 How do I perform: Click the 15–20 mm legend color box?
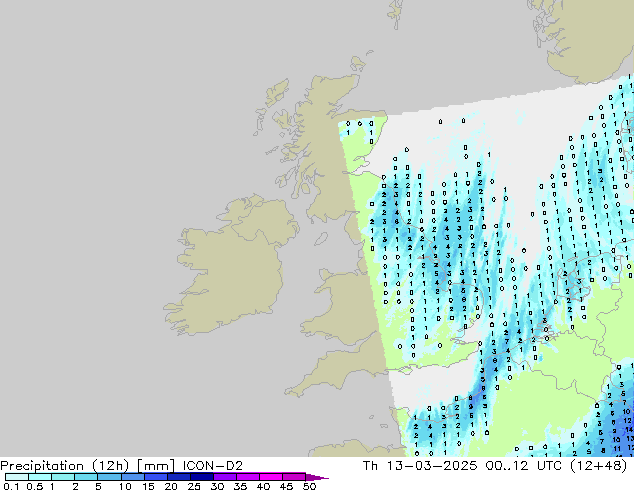(156, 477)
